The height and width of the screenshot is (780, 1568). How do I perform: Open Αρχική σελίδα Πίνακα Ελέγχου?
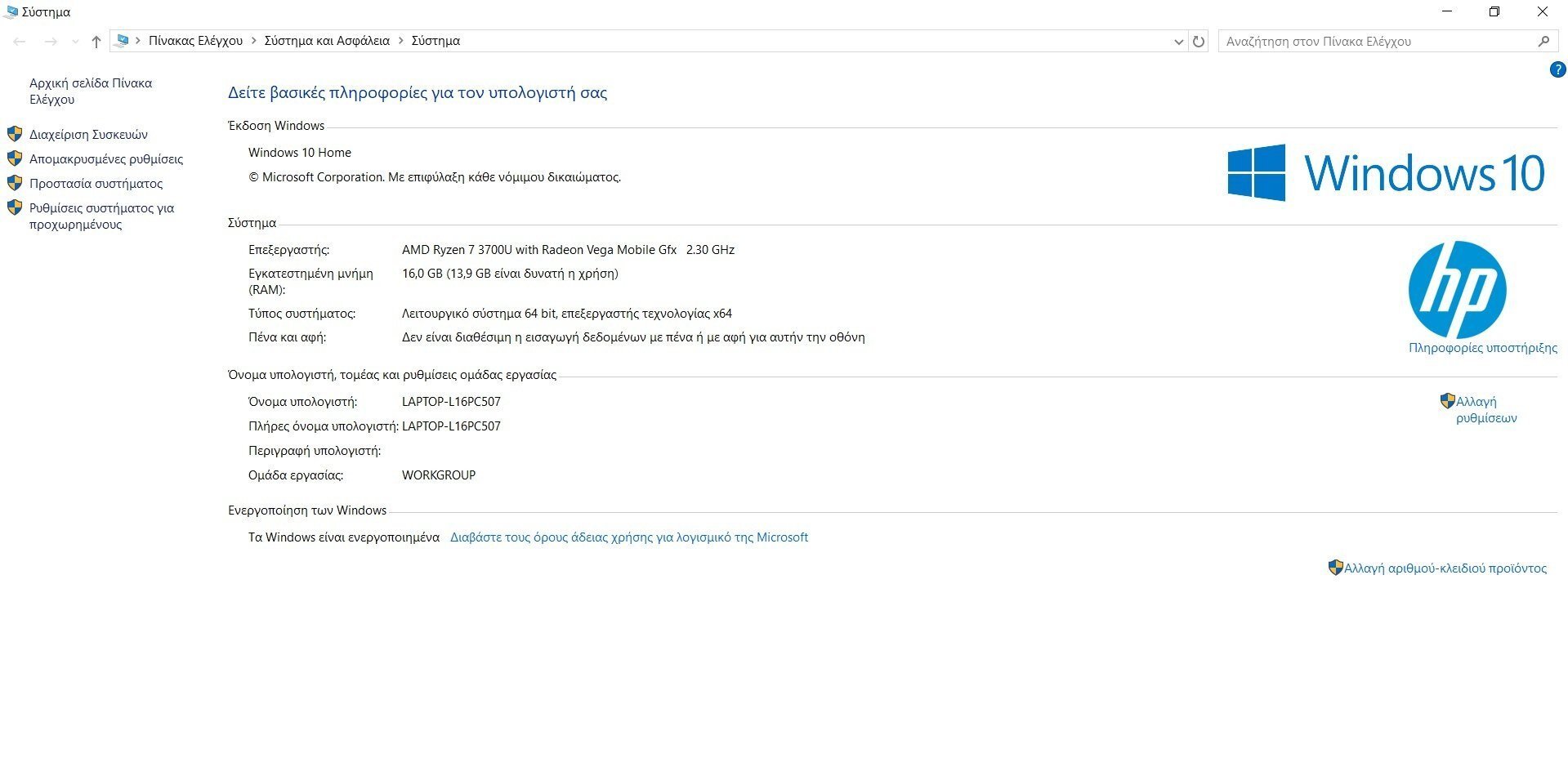[91, 91]
